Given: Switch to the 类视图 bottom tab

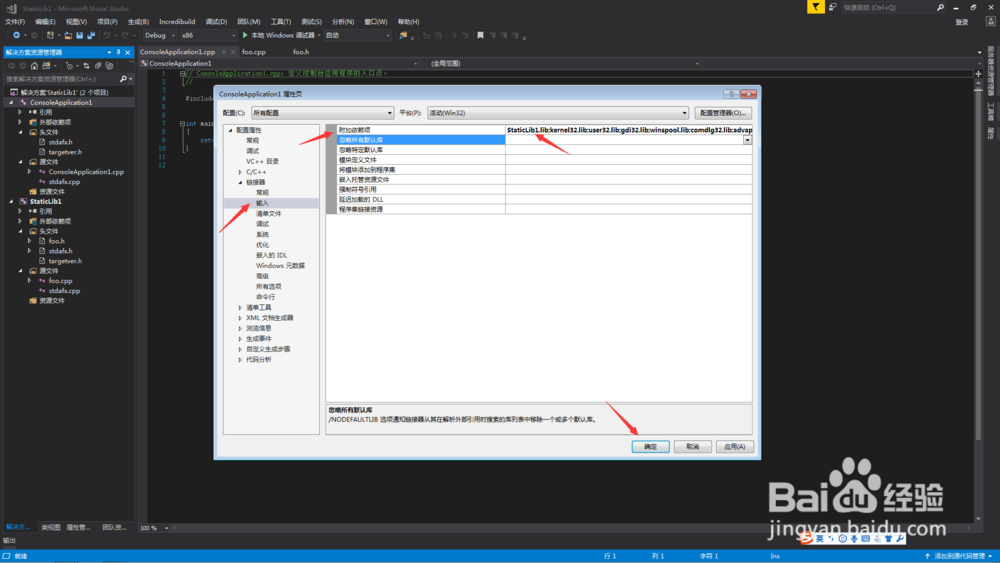Looking at the screenshot, I should click(x=50, y=527).
